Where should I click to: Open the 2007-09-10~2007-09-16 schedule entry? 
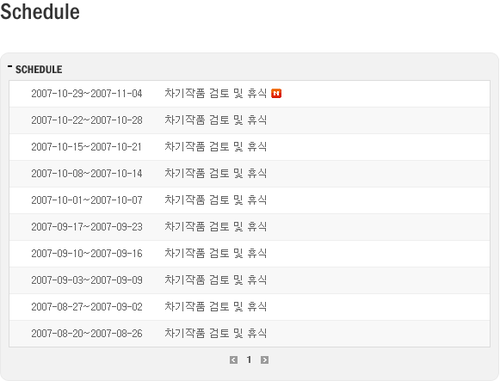click(250, 254)
